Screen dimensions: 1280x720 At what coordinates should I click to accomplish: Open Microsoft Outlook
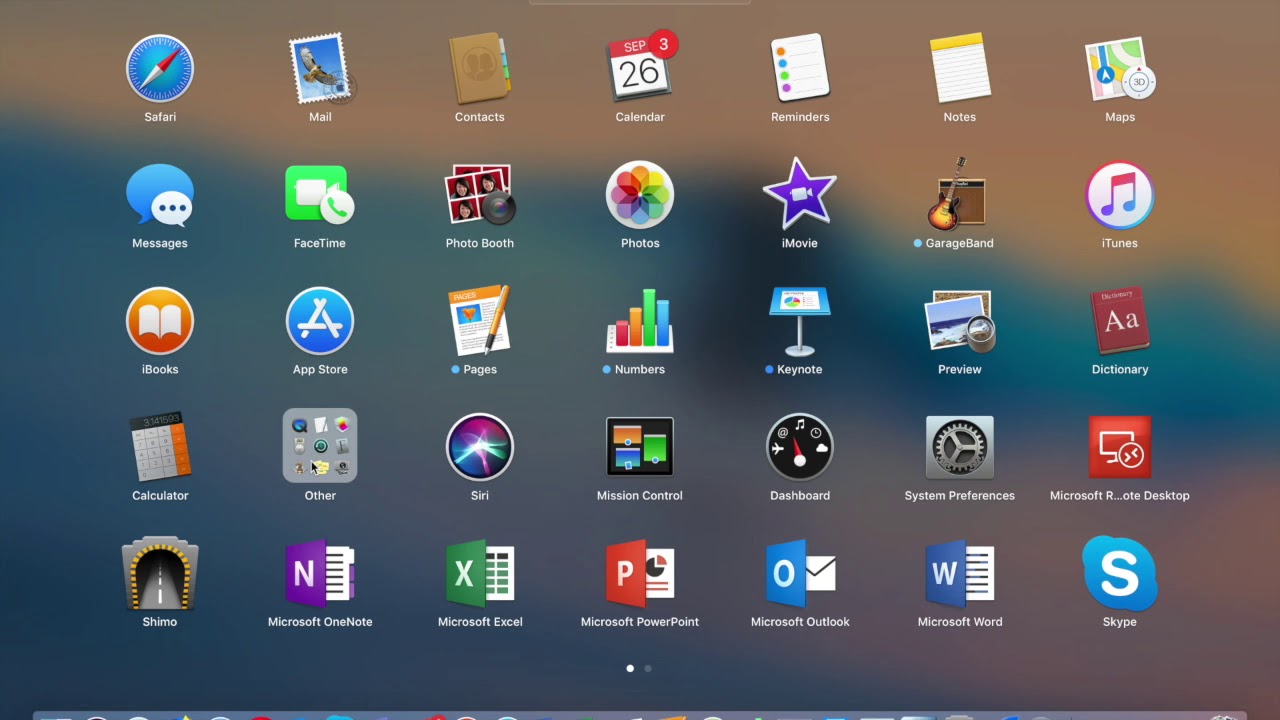(800, 573)
